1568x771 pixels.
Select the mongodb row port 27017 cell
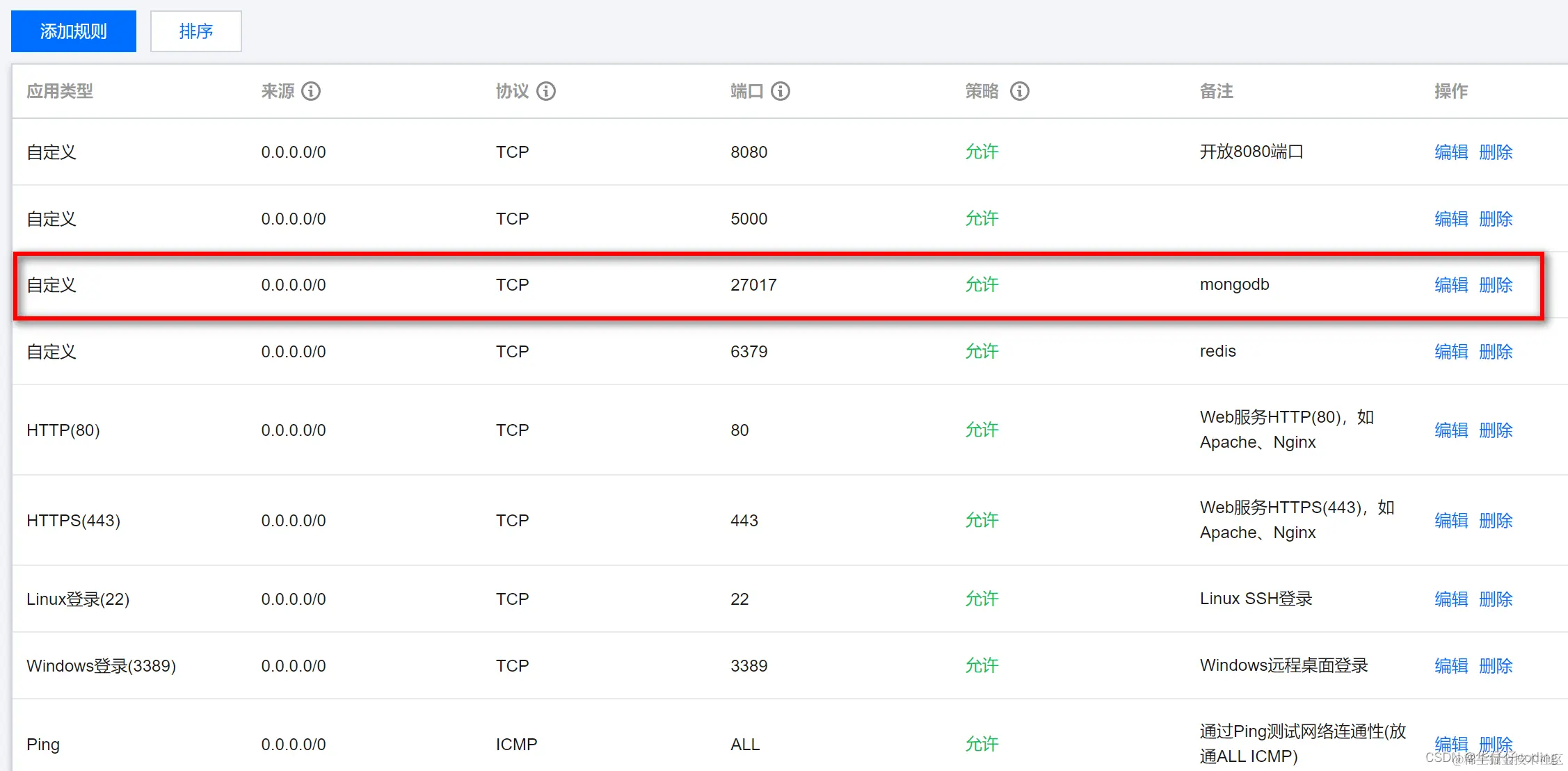[753, 285]
